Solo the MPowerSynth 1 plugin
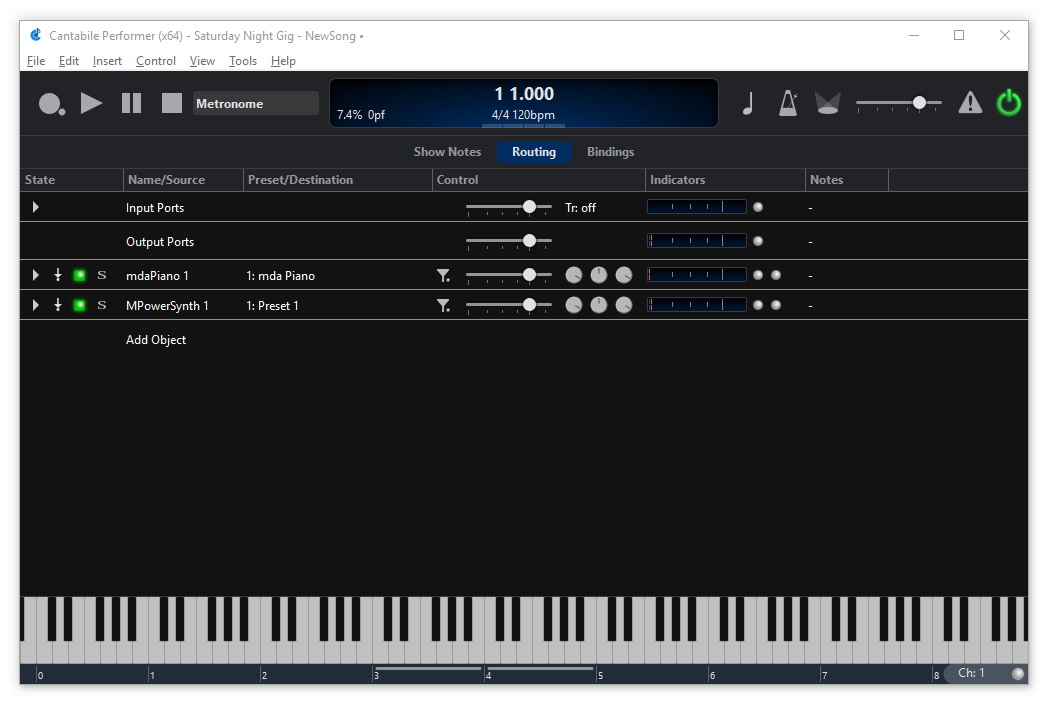 point(102,305)
